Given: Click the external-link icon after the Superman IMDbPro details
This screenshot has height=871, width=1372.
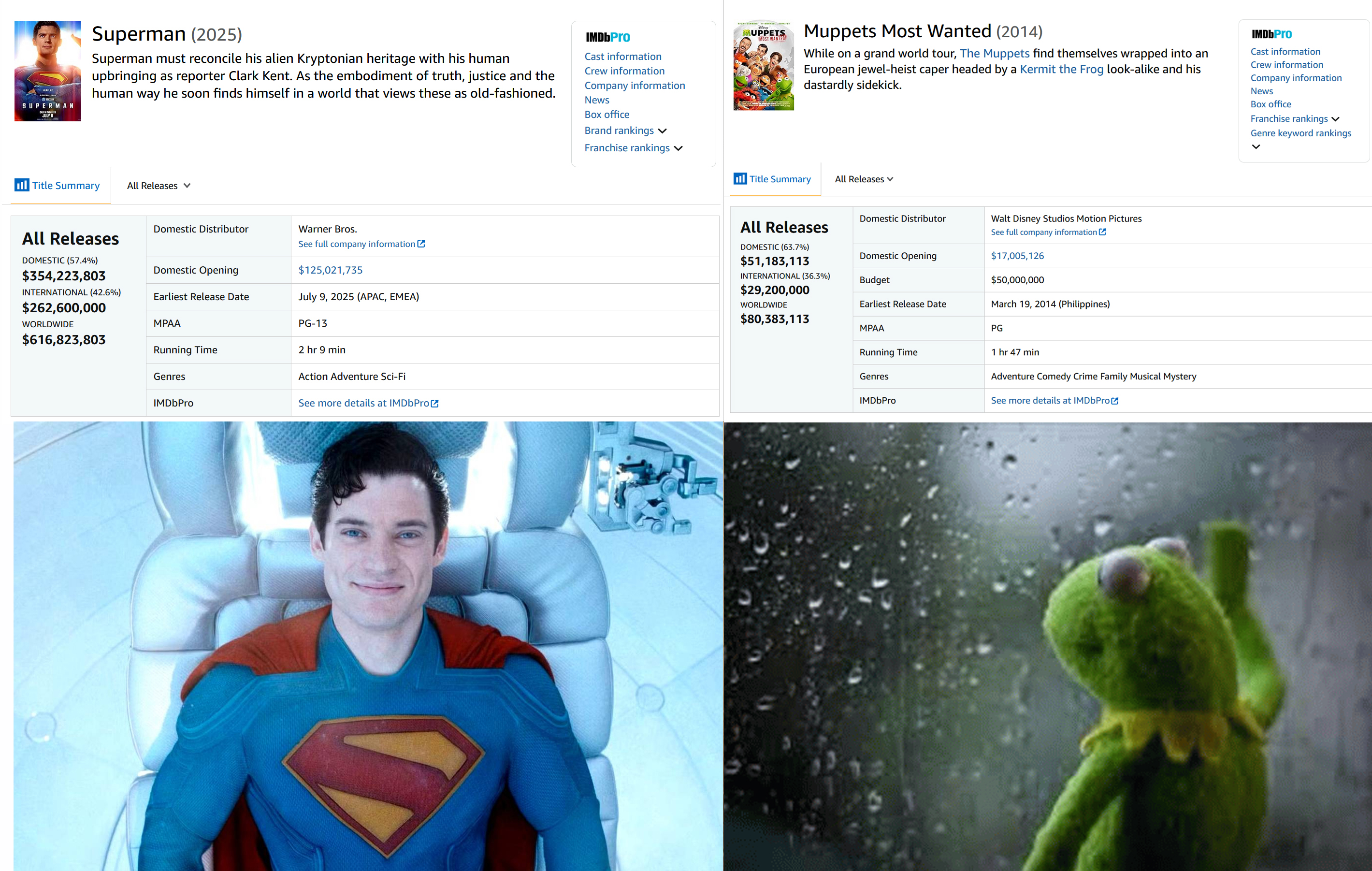Looking at the screenshot, I should 435,404.
